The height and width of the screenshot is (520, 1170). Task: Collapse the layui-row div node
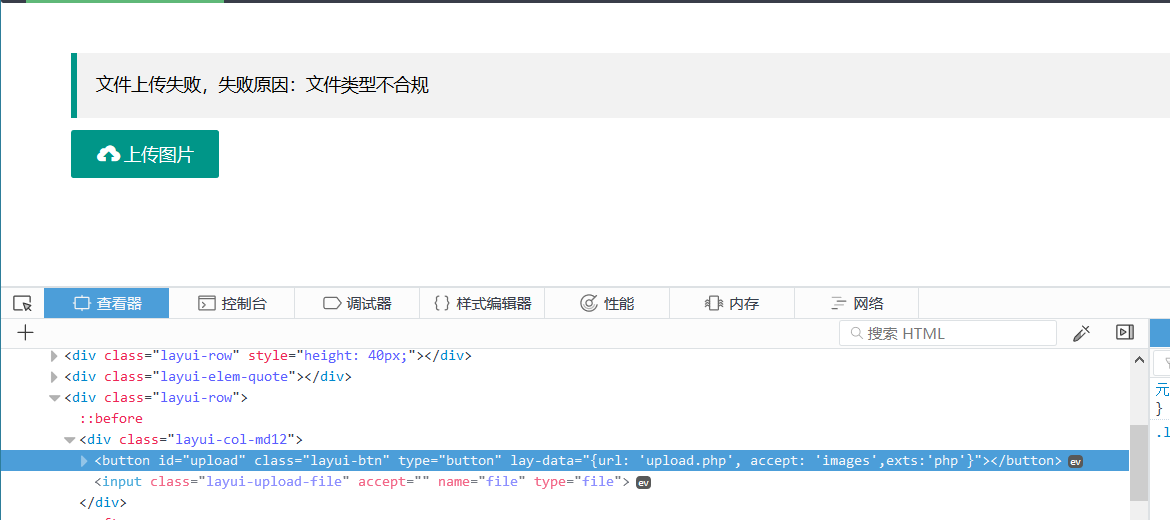(54, 398)
